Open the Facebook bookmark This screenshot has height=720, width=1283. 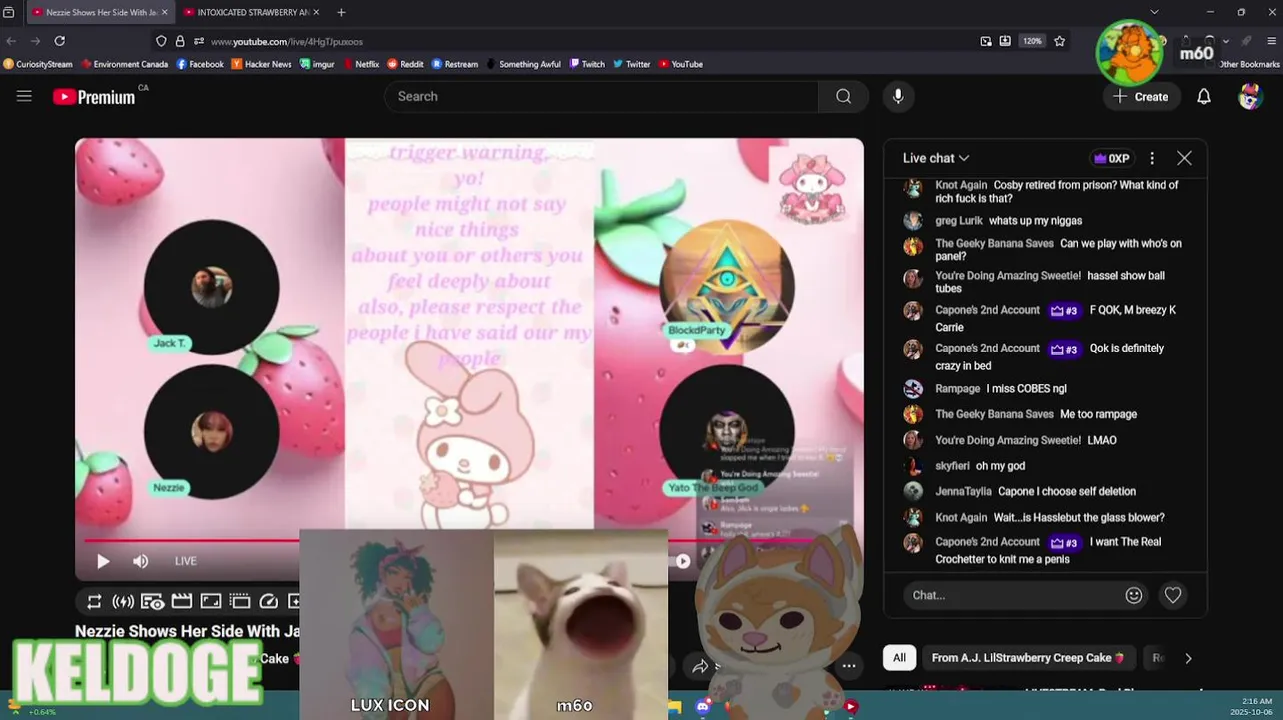pos(200,64)
